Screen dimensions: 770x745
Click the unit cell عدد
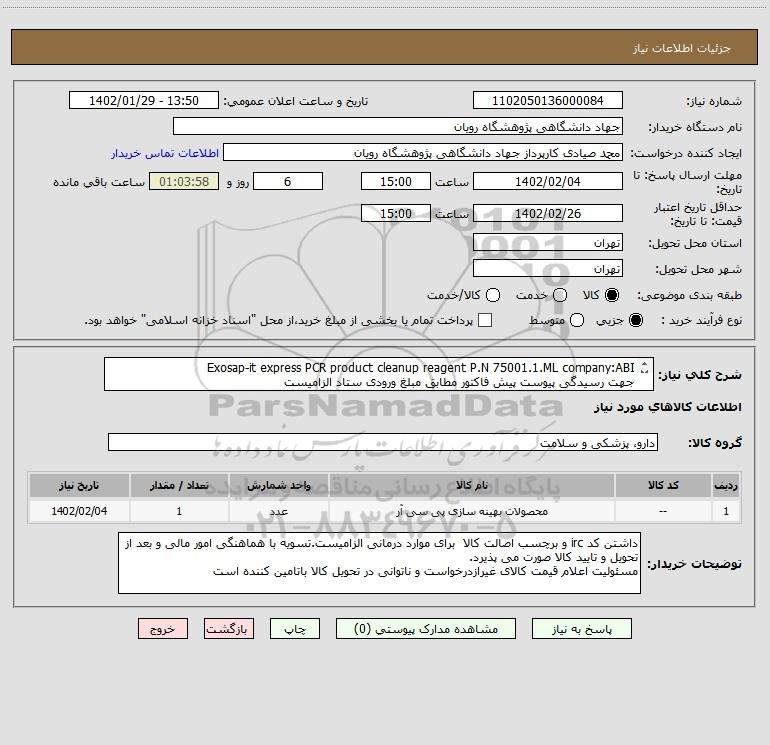pos(278,511)
